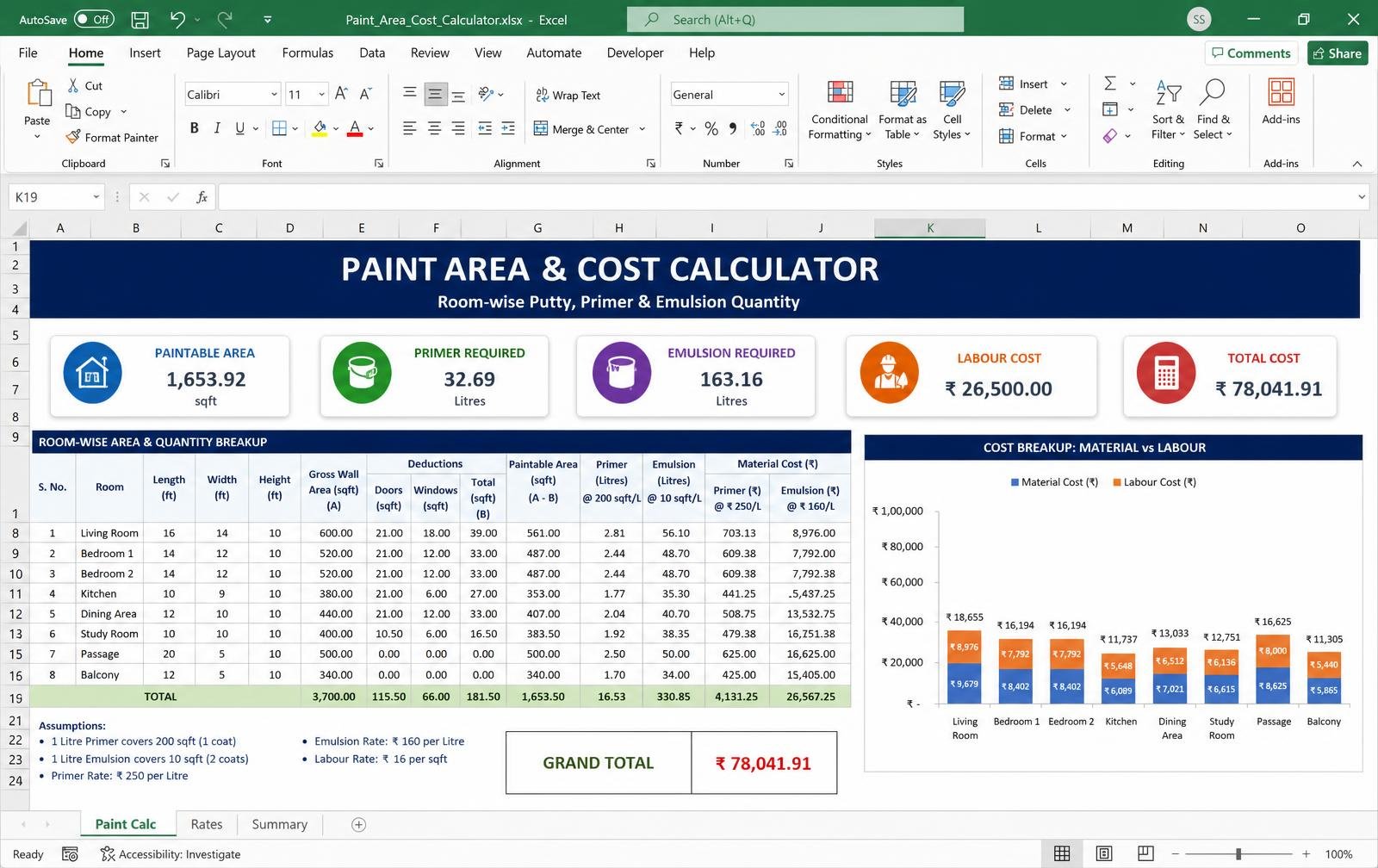Click Format as Table button
This screenshot has height=868, width=1378.
(x=903, y=110)
